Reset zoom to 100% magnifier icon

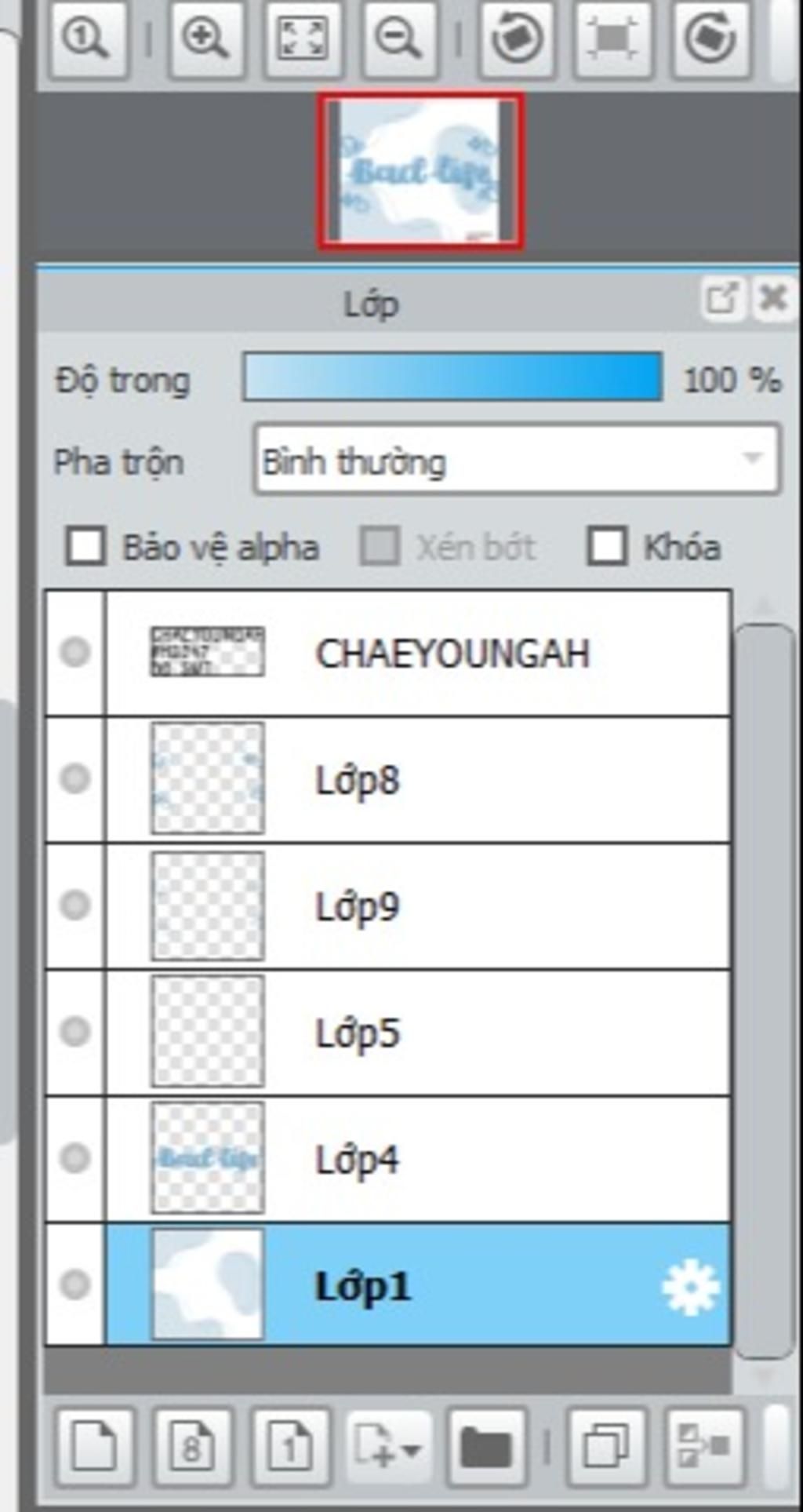click(88, 38)
